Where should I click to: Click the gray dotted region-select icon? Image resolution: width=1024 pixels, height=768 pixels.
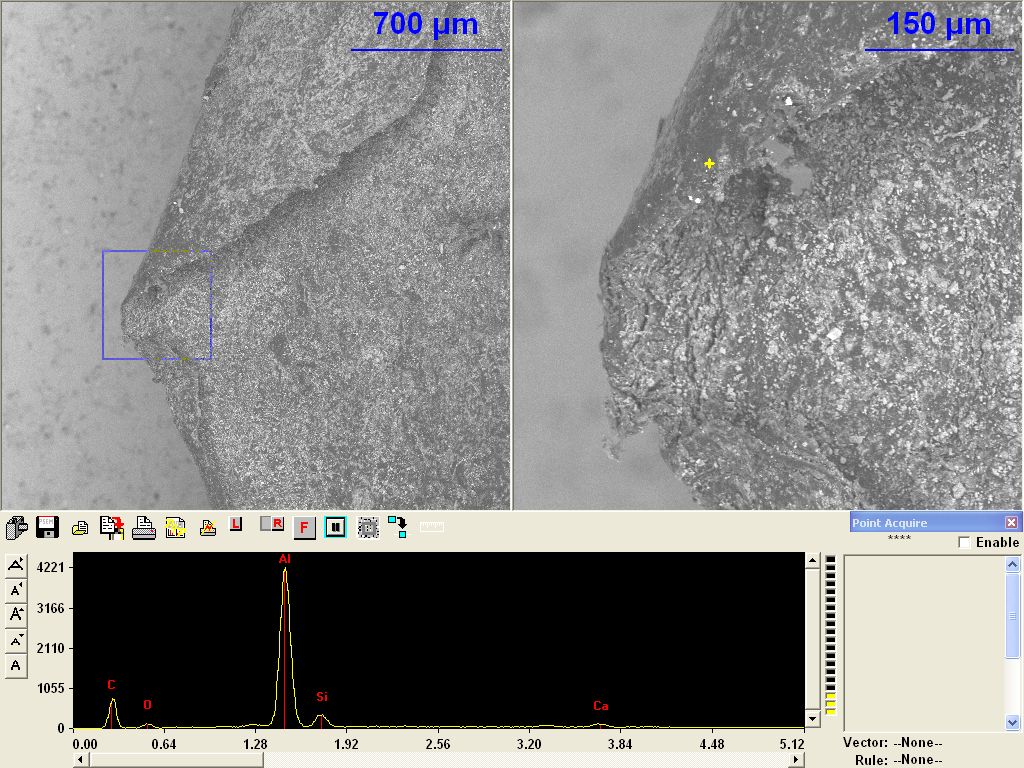coord(368,528)
